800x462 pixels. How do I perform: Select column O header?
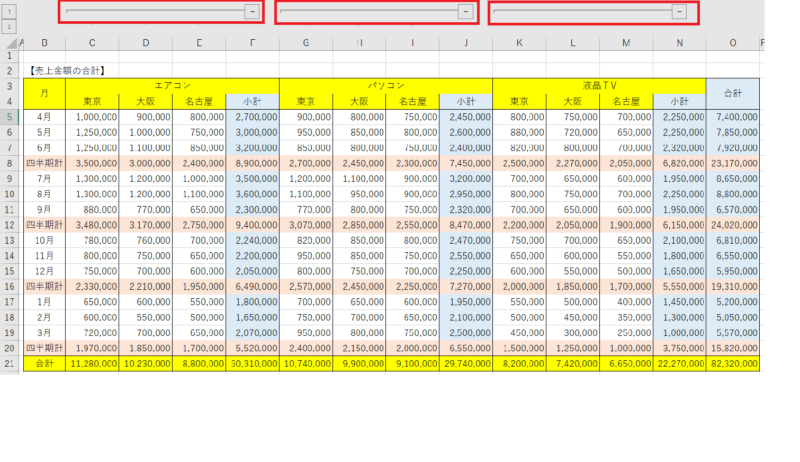coord(733,43)
